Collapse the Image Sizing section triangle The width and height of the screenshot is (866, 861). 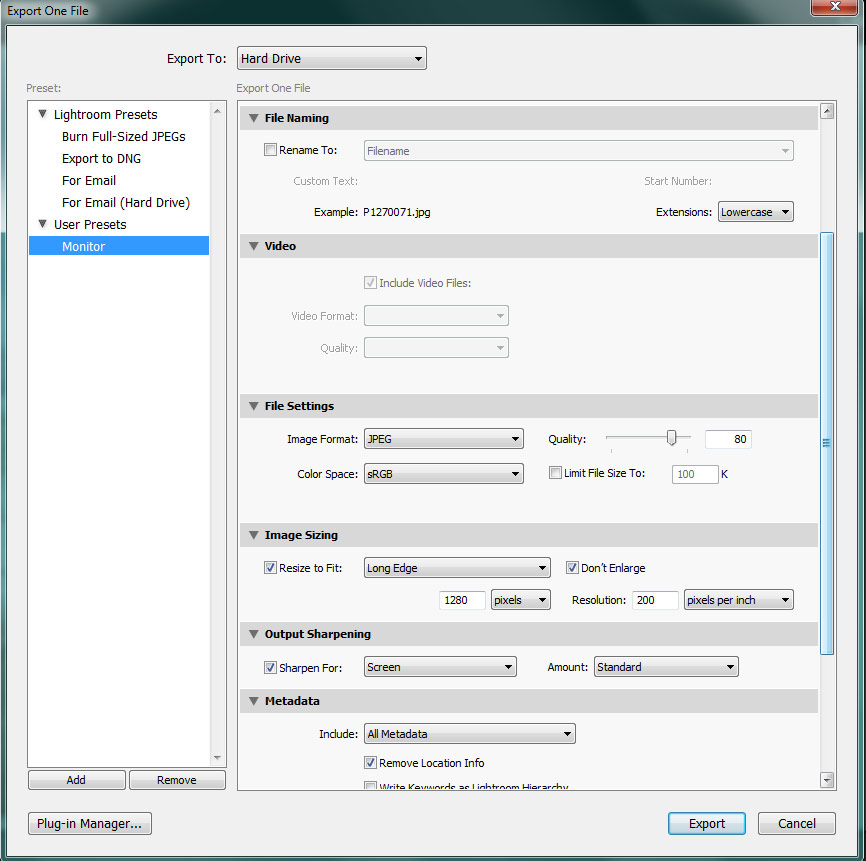click(252, 535)
